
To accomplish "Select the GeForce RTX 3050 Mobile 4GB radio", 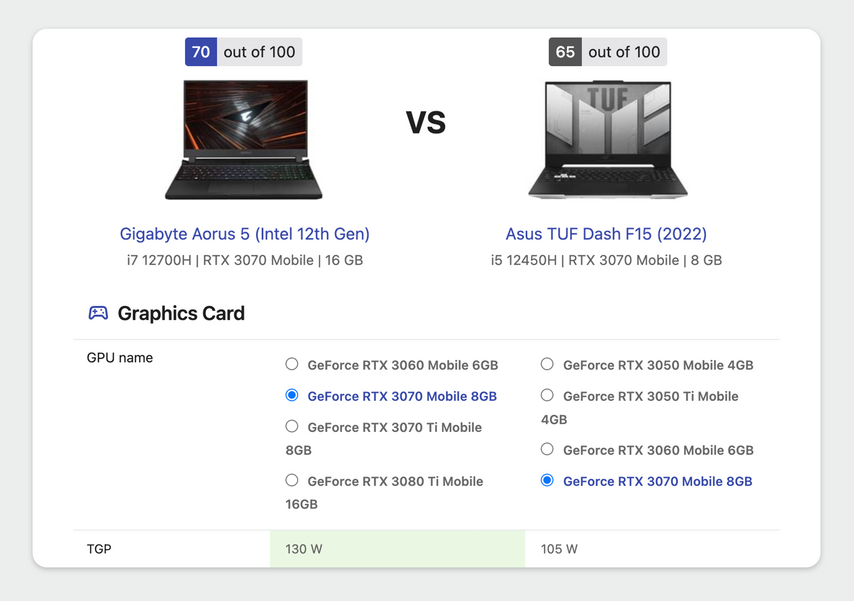I will (547, 364).
